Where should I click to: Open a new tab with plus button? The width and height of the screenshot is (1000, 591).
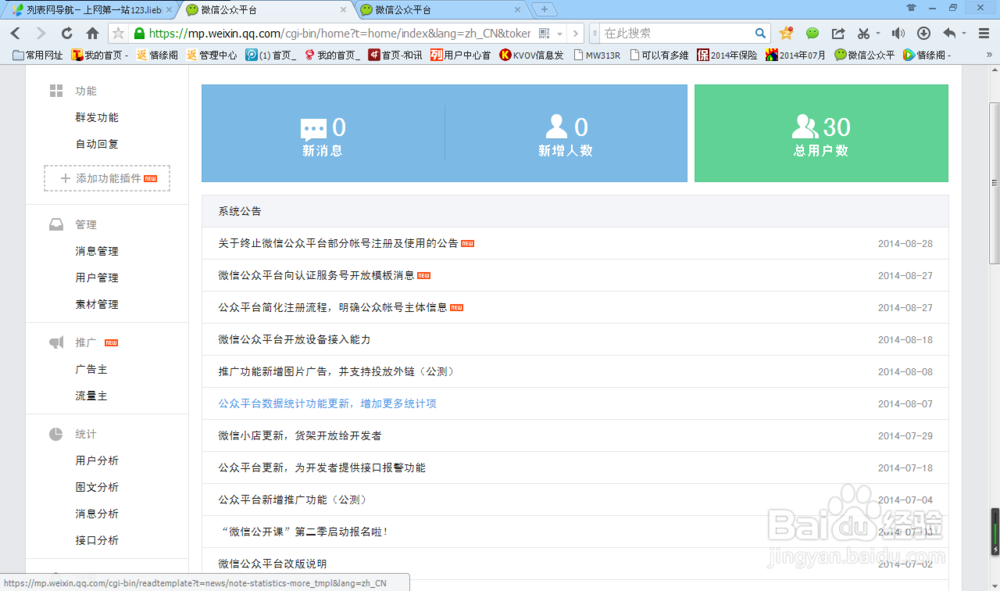point(544,10)
